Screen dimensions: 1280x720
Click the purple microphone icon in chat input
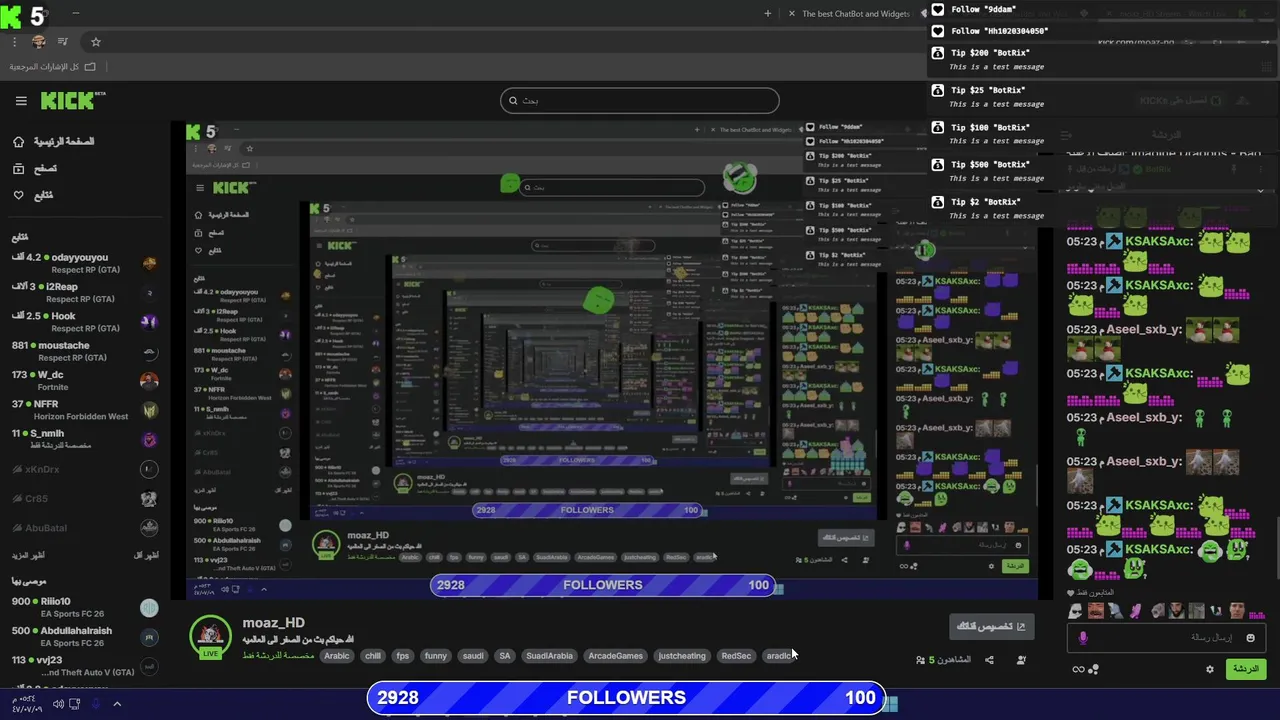pyautogui.click(x=1083, y=638)
